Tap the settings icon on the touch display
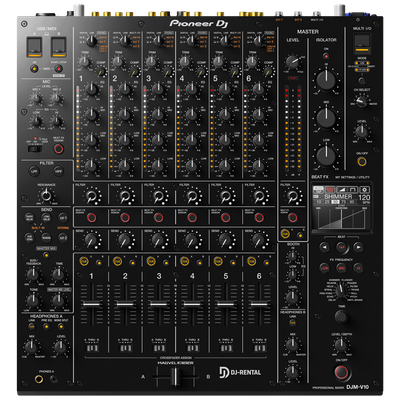 coord(365,189)
